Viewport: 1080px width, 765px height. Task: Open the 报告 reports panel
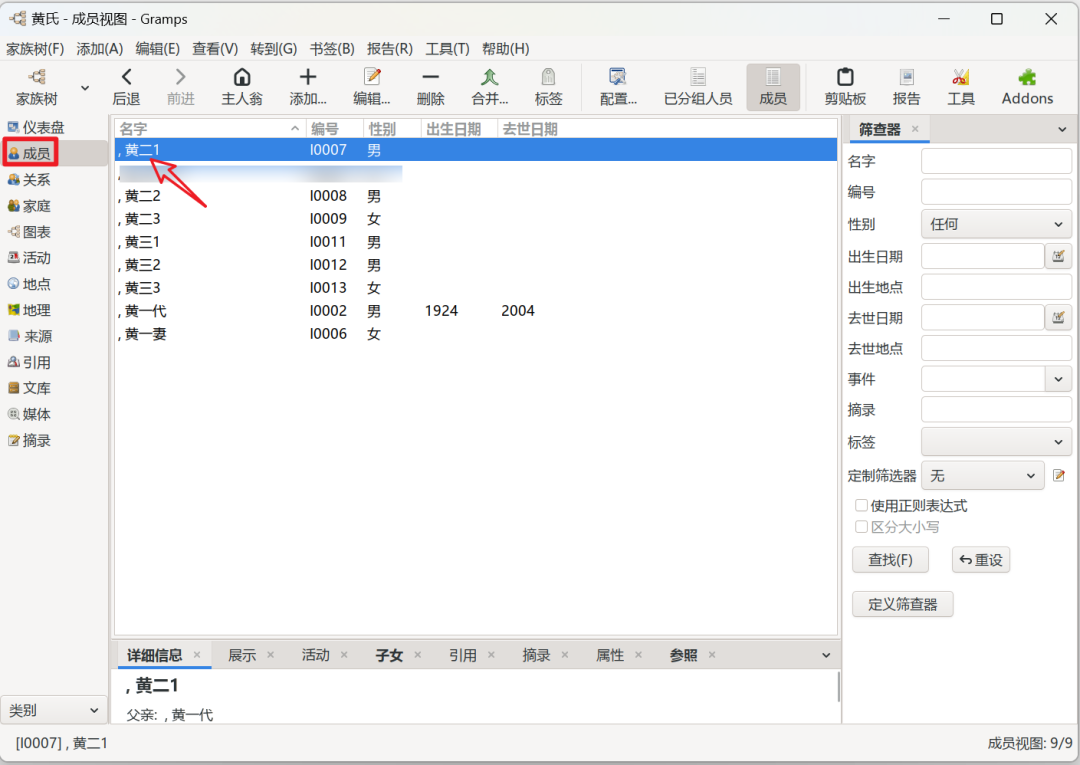[x=906, y=86]
